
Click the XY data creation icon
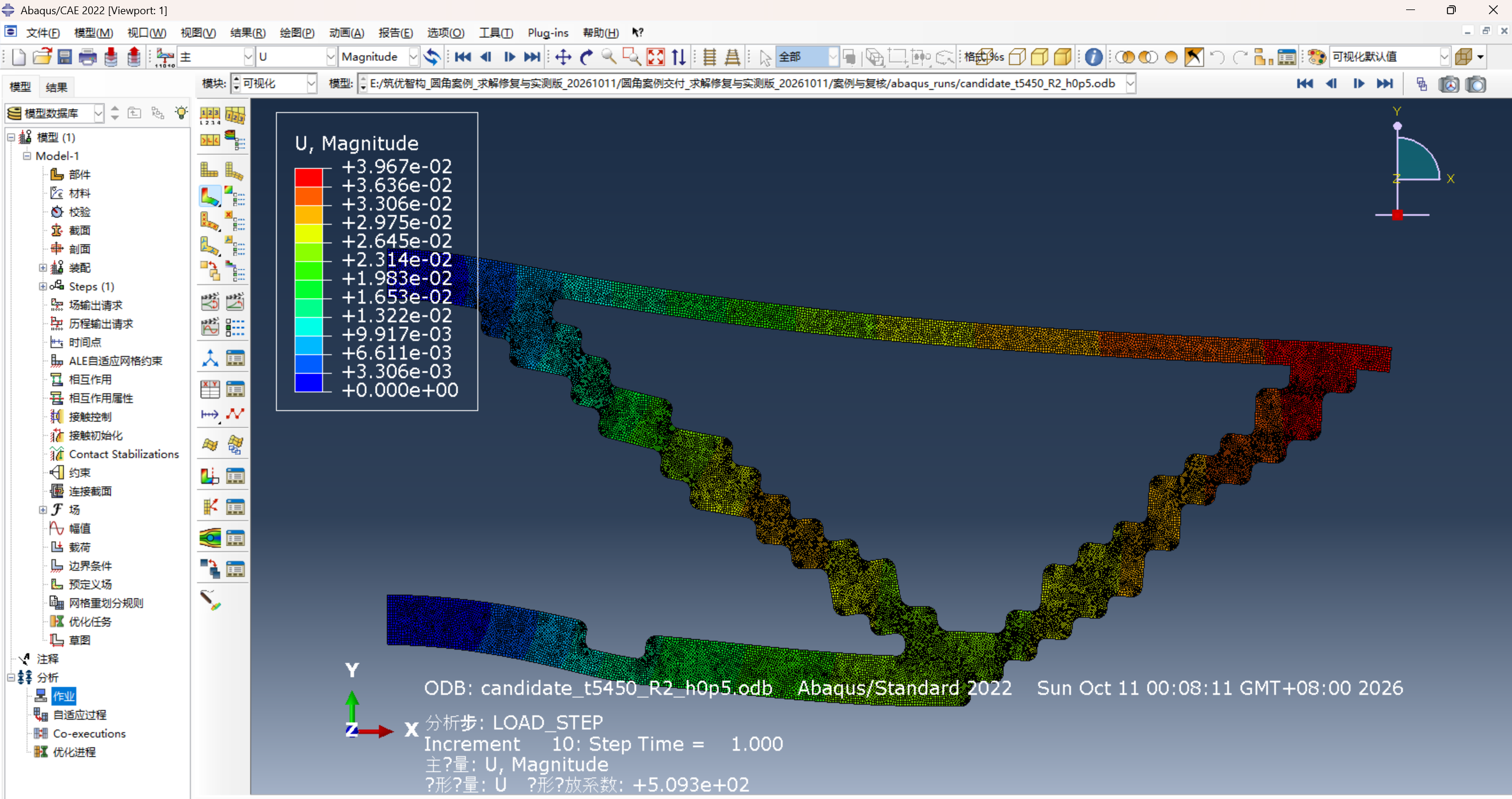[x=210, y=389]
